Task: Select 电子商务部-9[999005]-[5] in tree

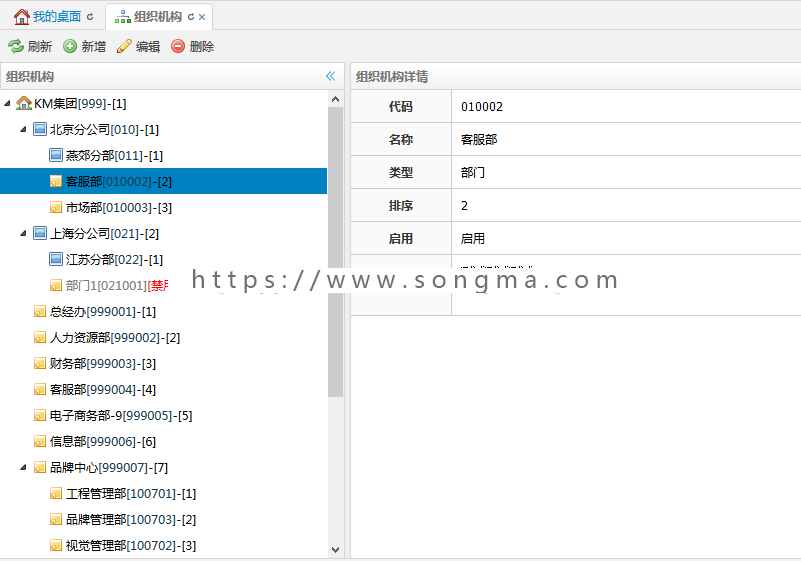Action: 121,416
